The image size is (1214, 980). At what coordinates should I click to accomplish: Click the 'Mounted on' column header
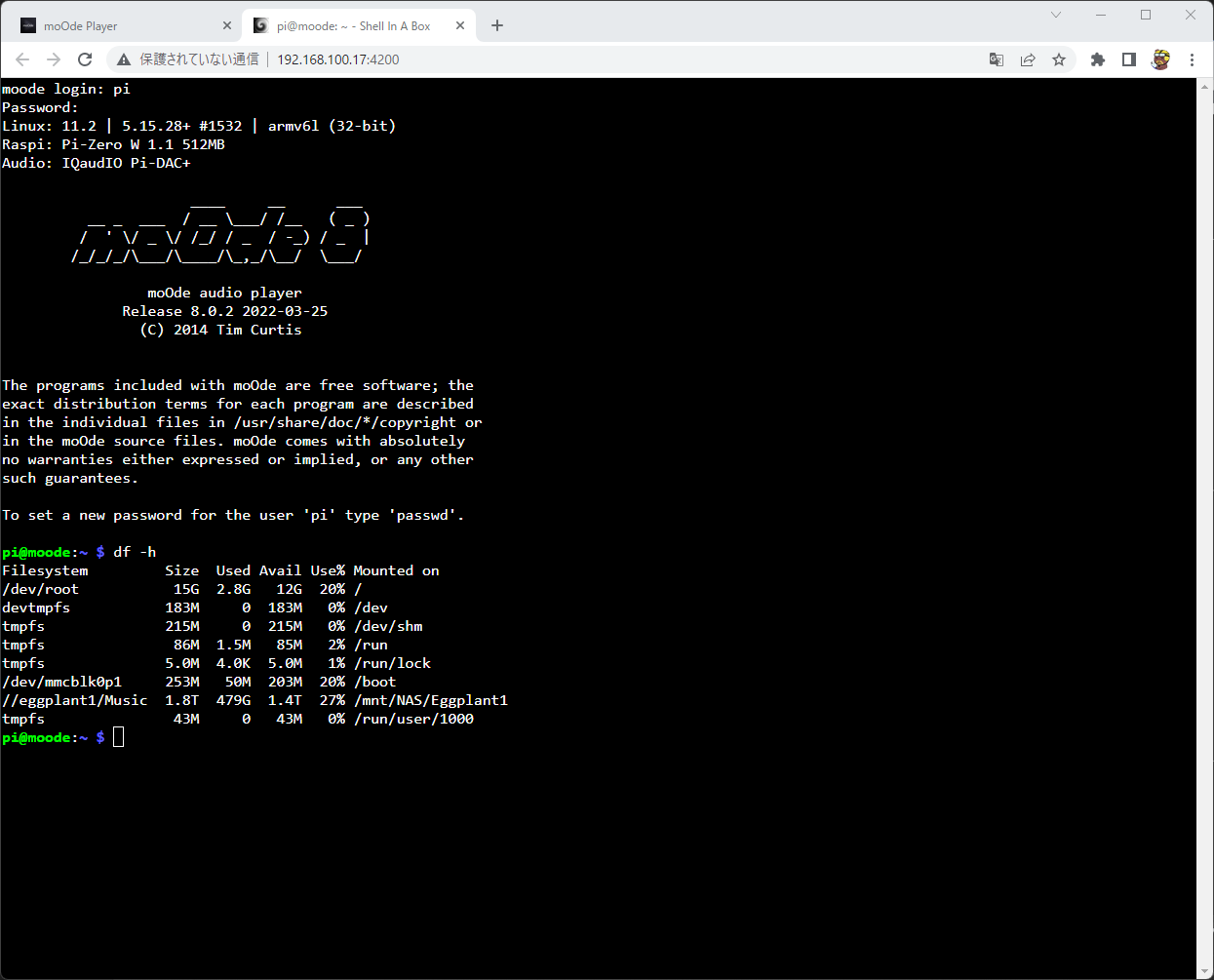[x=397, y=570]
